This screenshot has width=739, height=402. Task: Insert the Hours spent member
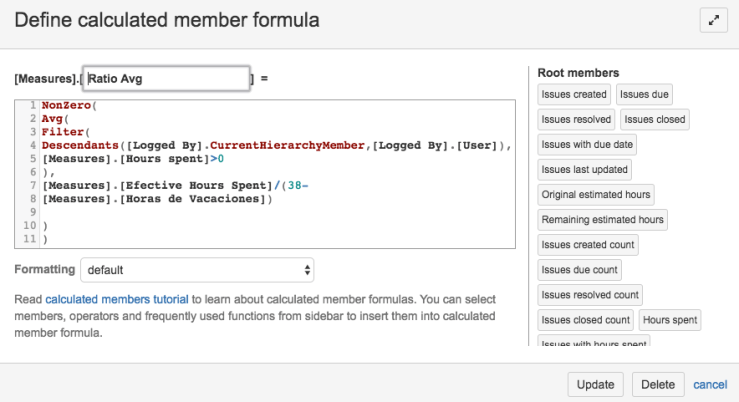[x=670, y=320]
